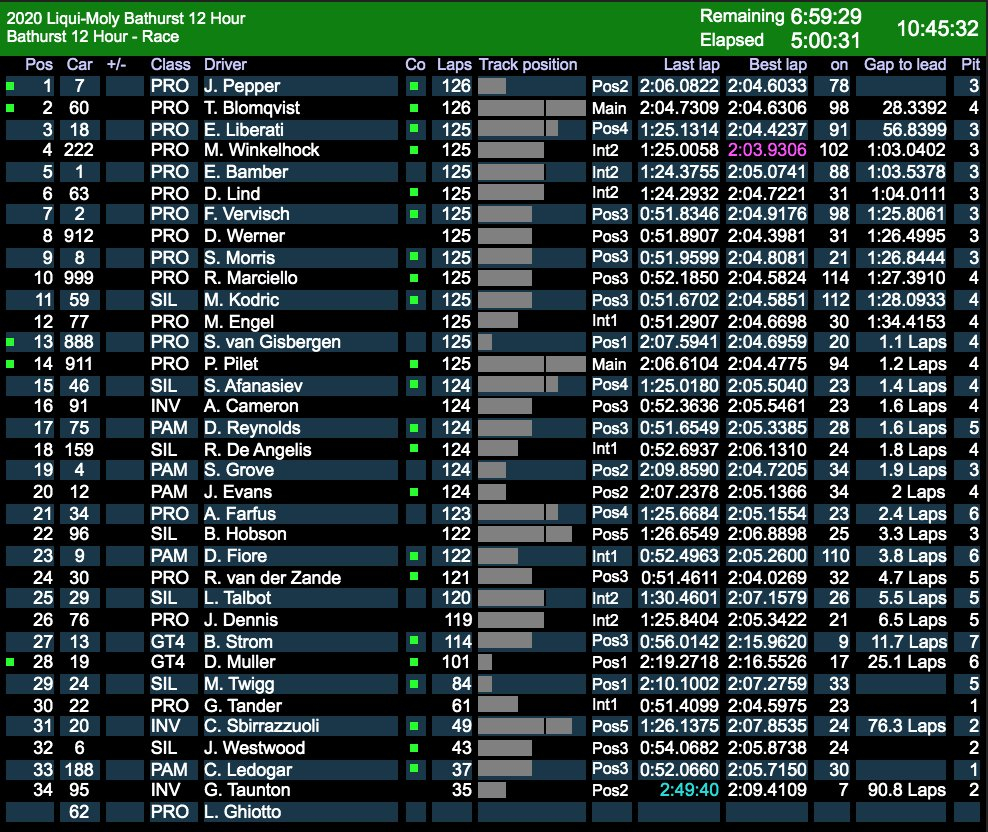The height and width of the screenshot is (832, 988).
Task: Click the green indicator beside position 1
Action: [10, 86]
